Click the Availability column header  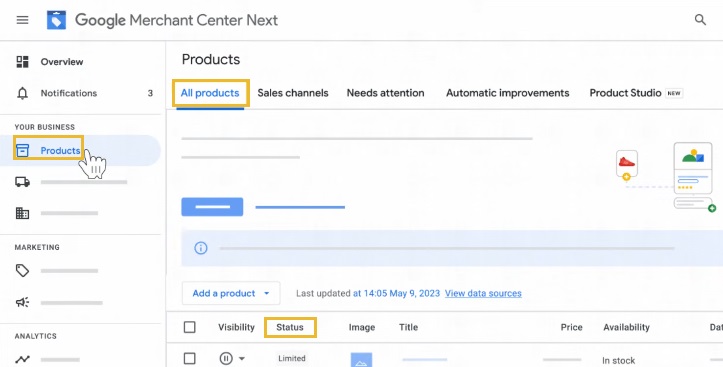point(626,327)
